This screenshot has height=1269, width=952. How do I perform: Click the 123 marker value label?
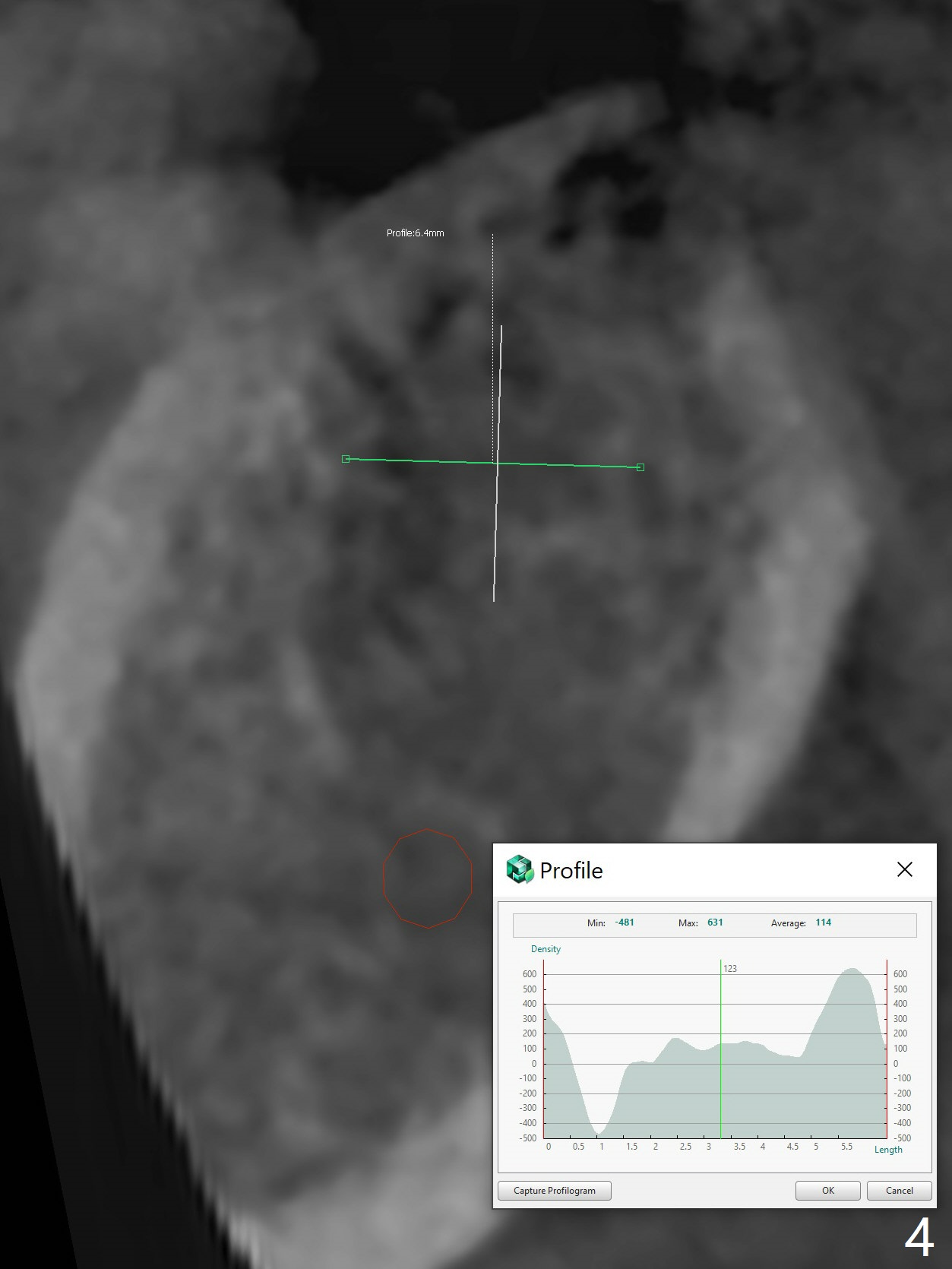(730, 969)
